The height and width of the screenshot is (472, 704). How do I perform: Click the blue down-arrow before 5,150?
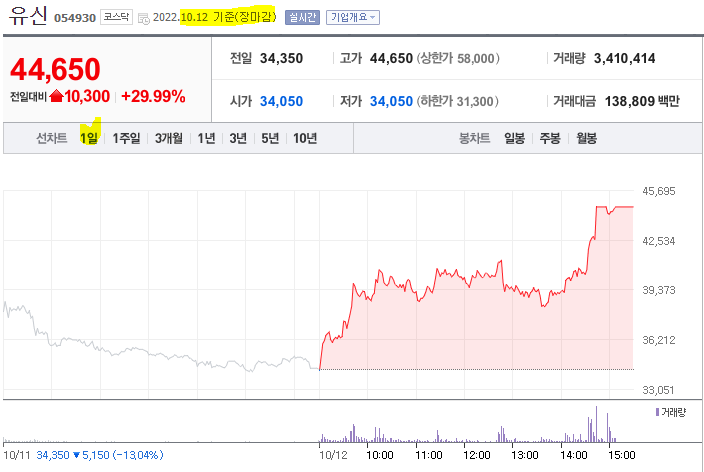(76, 455)
